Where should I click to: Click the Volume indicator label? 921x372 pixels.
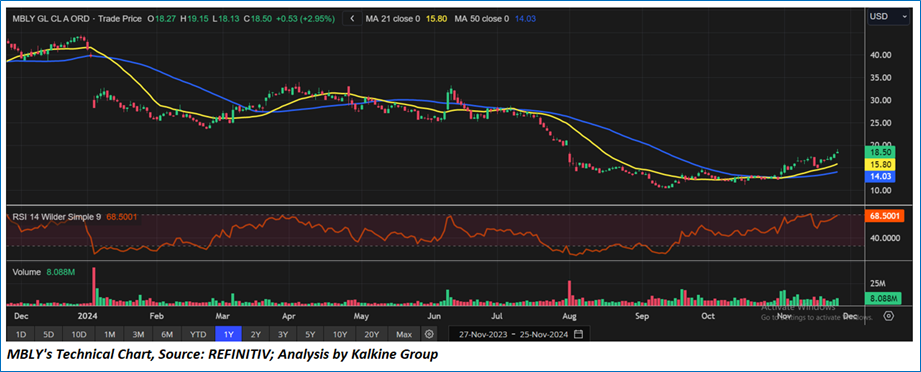pyautogui.click(x=26, y=272)
